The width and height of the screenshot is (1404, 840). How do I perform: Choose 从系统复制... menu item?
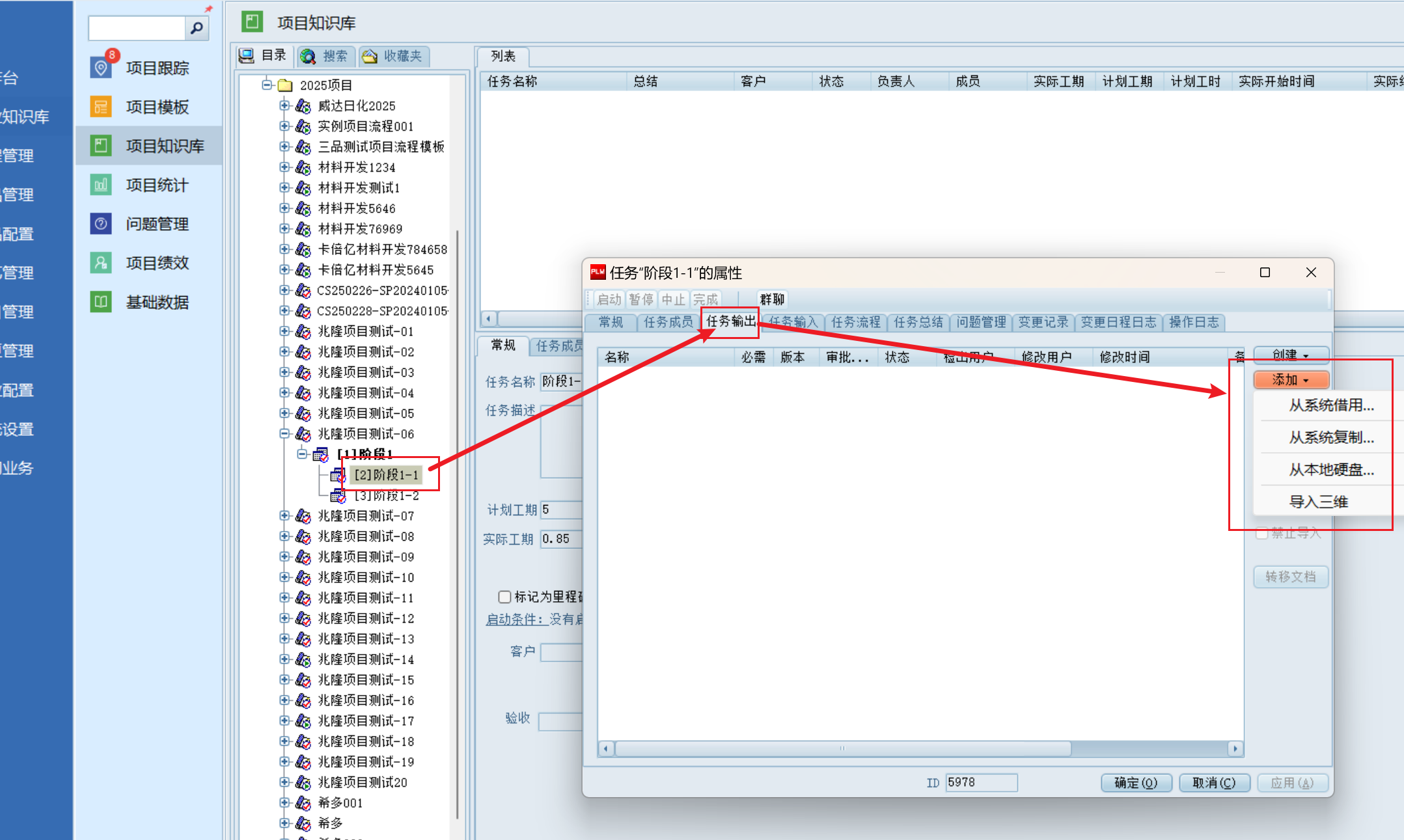[1331, 437]
